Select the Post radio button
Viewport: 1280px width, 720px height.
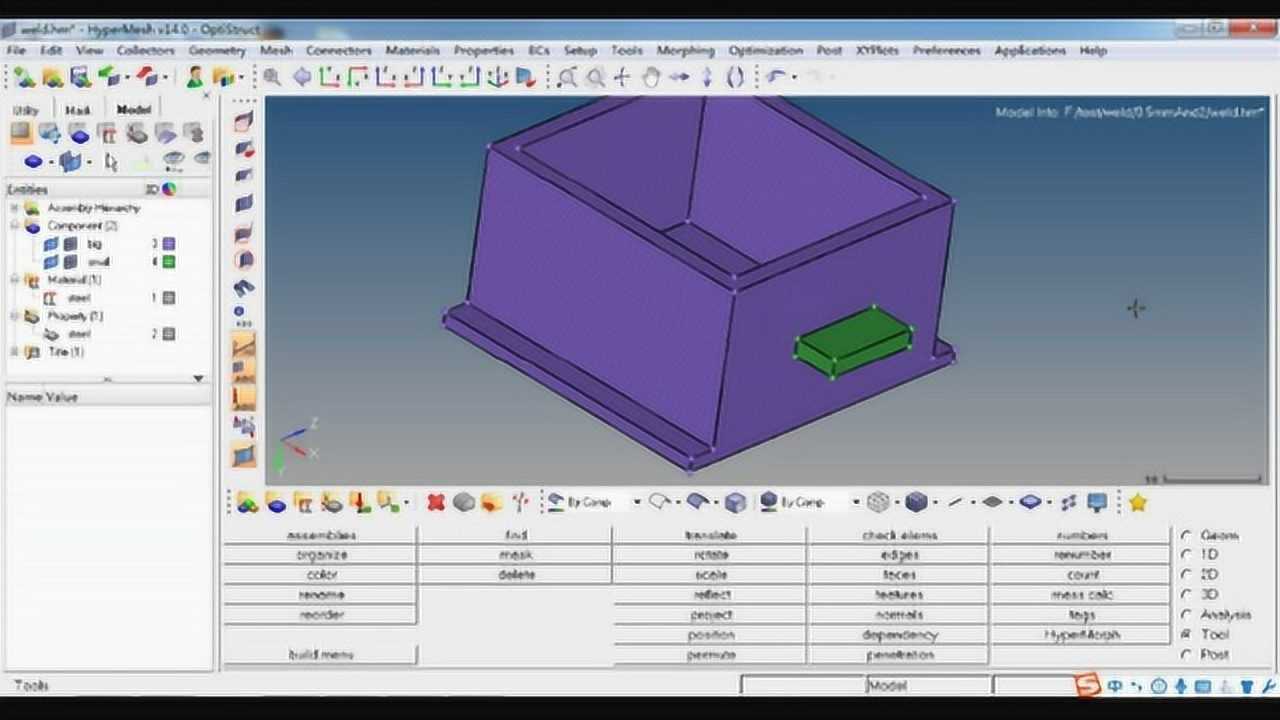tap(1187, 655)
